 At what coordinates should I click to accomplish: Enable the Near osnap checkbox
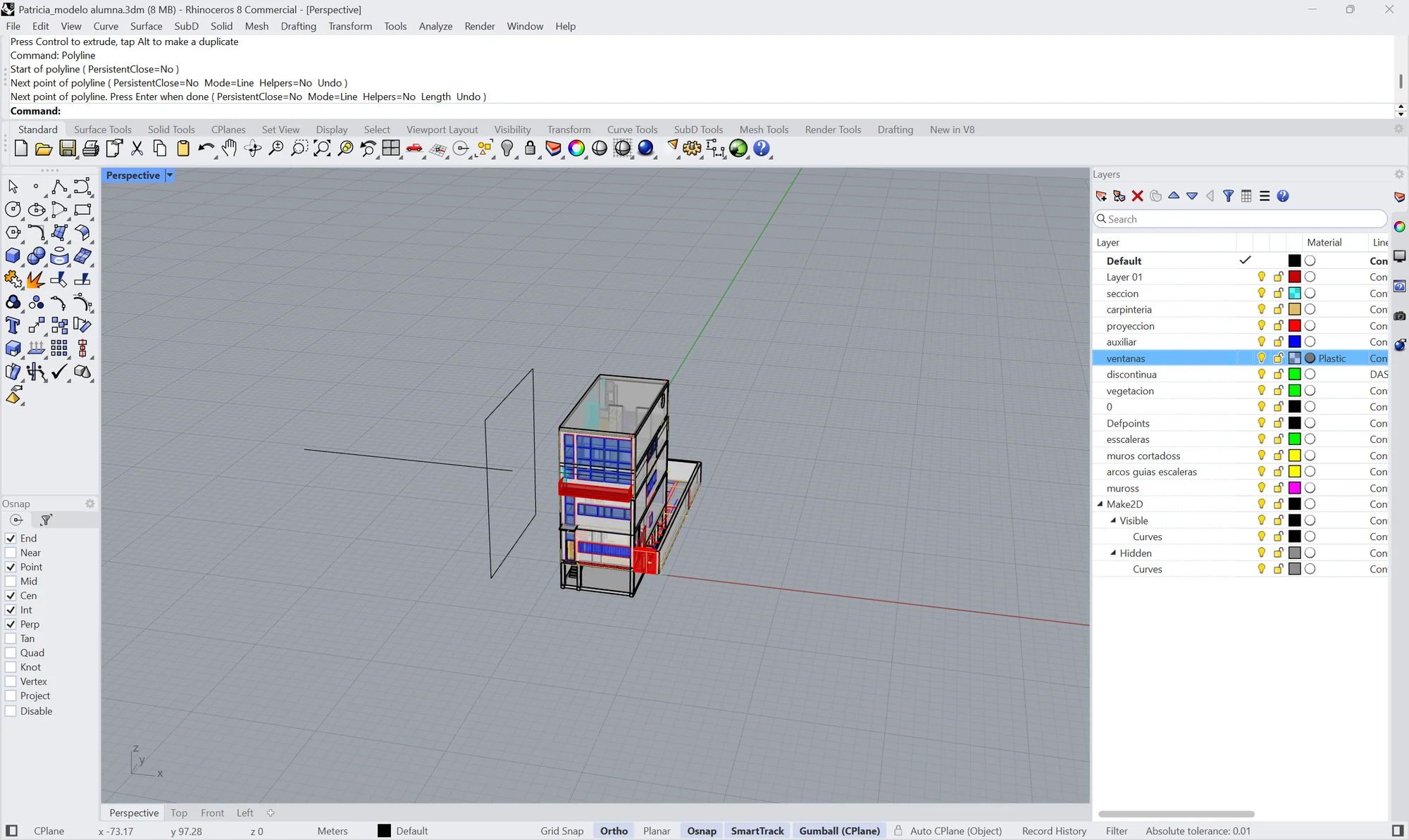click(11, 553)
